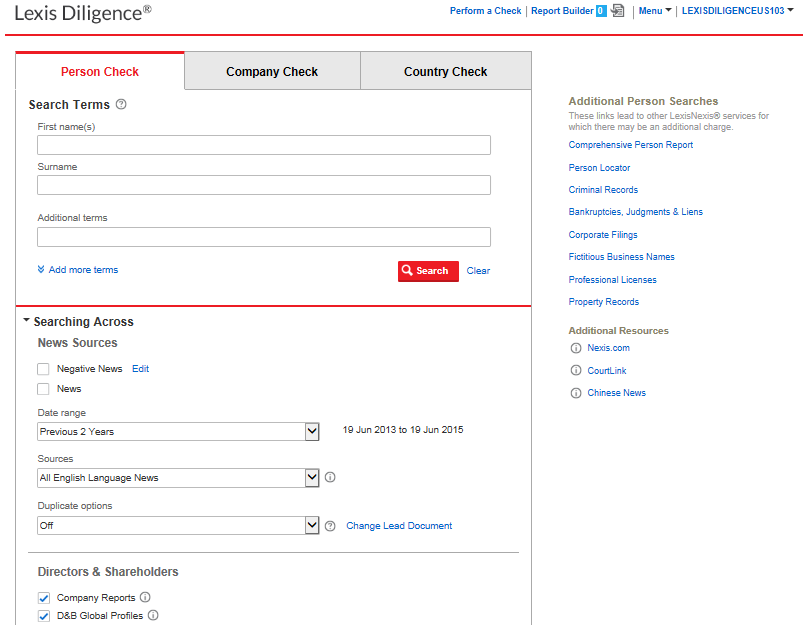Image resolution: width=808 pixels, height=625 pixels.
Task: Open the Duplicate options dropdown
Action: tap(178, 526)
